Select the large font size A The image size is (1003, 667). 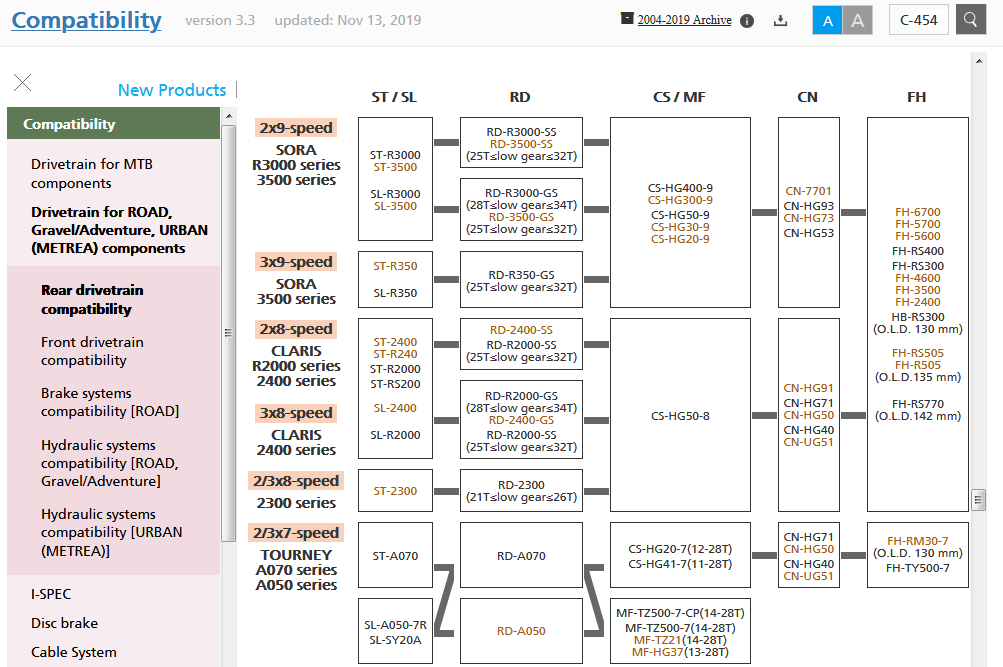point(857,20)
